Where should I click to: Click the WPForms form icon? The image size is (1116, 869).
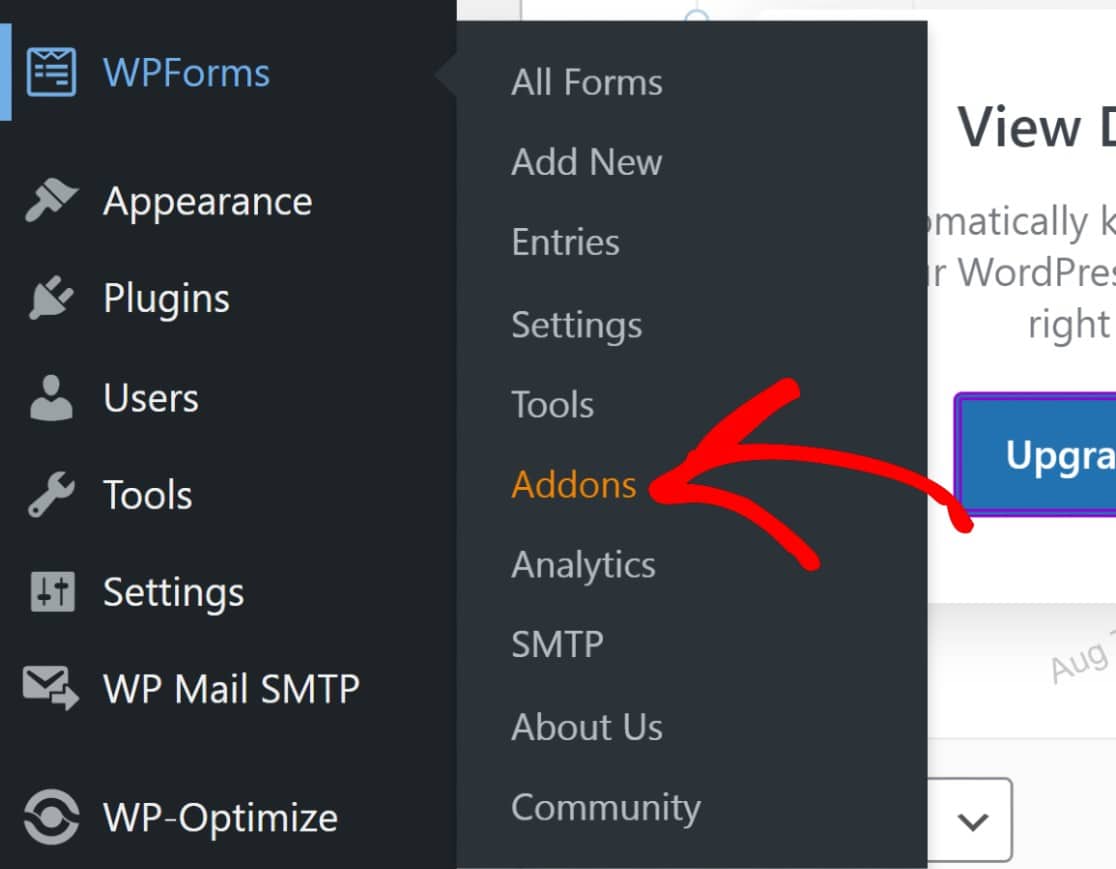coord(51,73)
